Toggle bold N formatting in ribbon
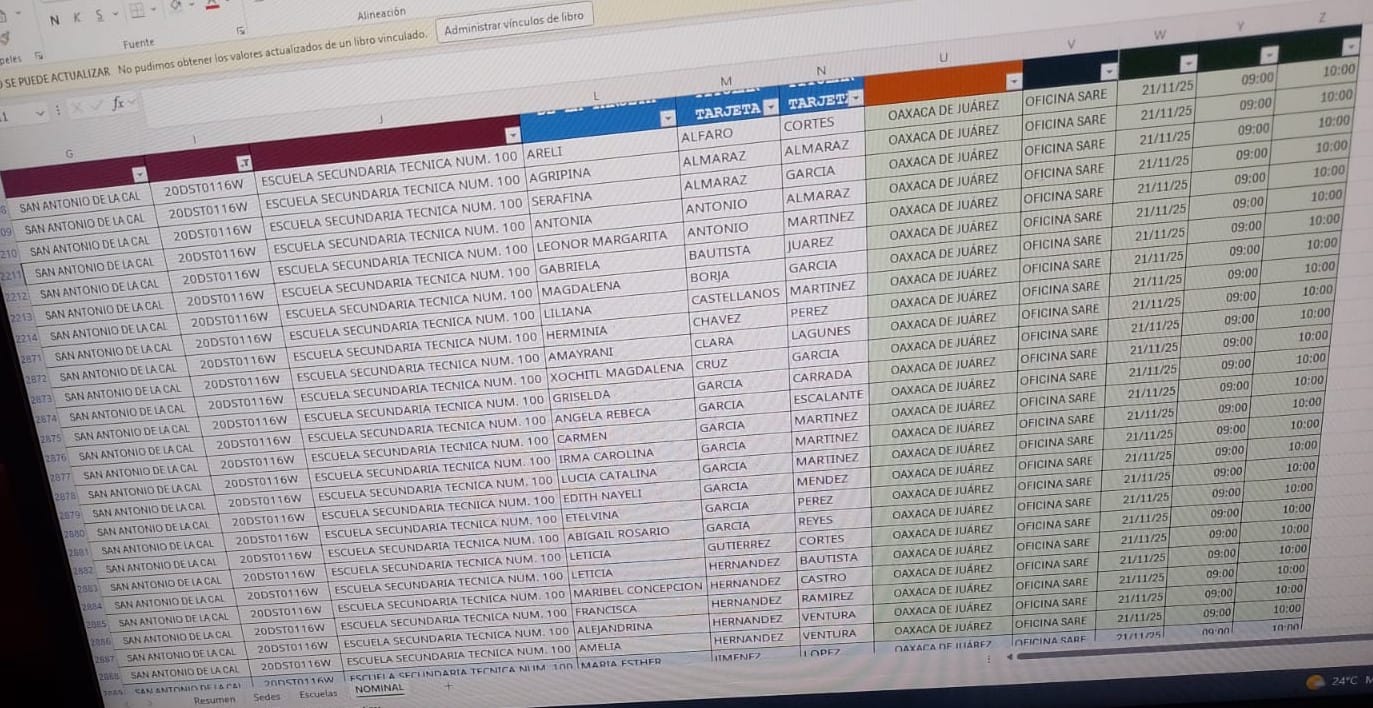1373x708 pixels. (53, 19)
